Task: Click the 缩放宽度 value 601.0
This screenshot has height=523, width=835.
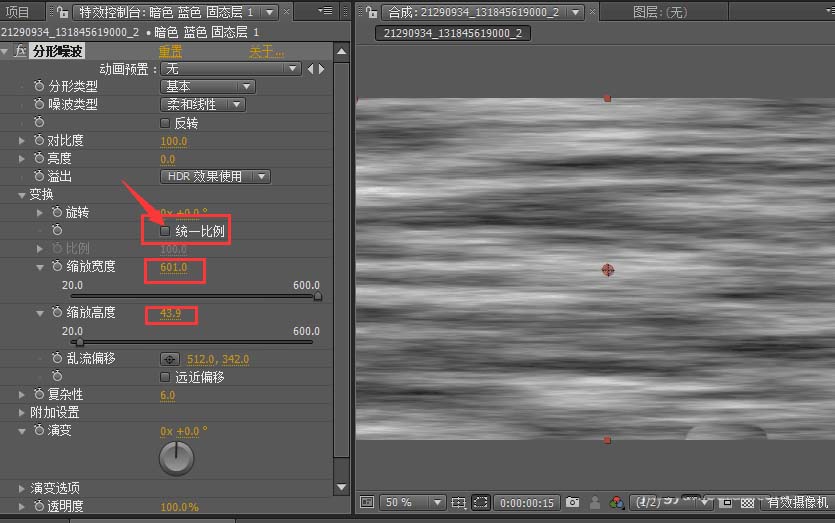Action: pyautogui.click(x=174, y=267)
